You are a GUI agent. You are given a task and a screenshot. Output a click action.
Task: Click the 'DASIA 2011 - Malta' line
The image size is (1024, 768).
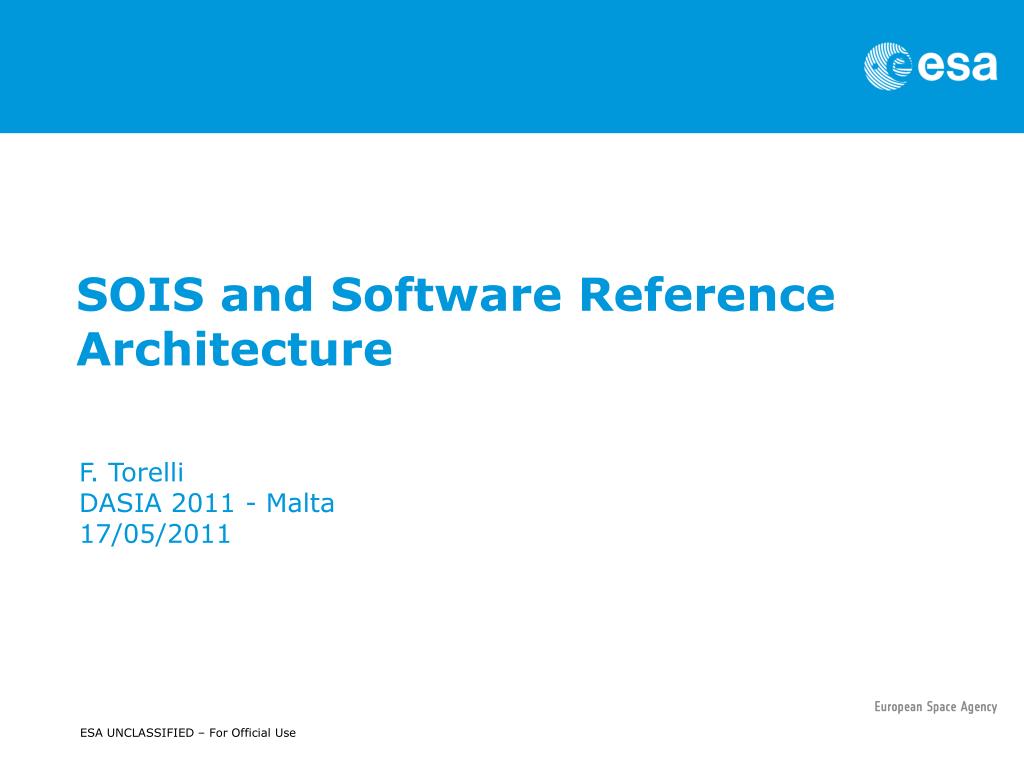pyautogui.click(x=207, y=503)
